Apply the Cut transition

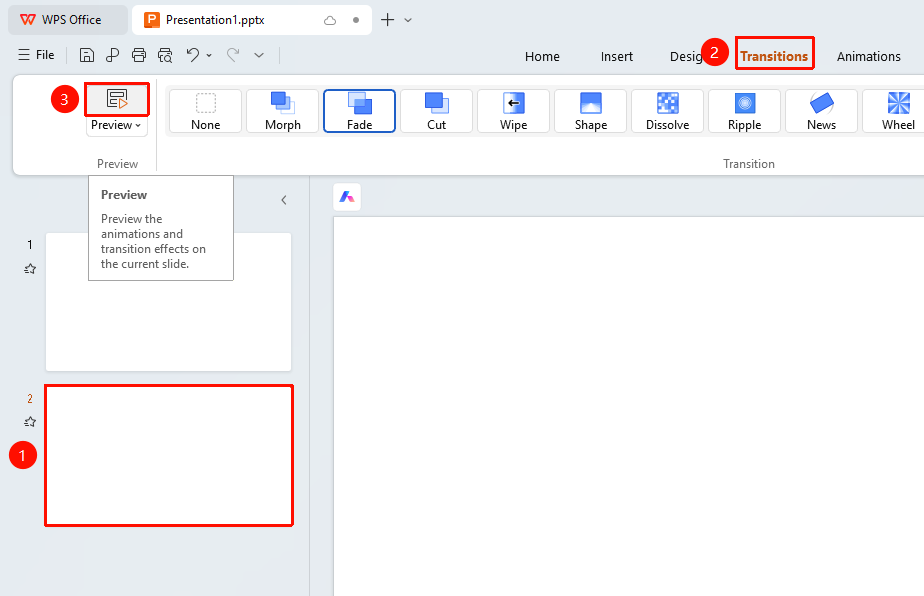pos(437,111)
